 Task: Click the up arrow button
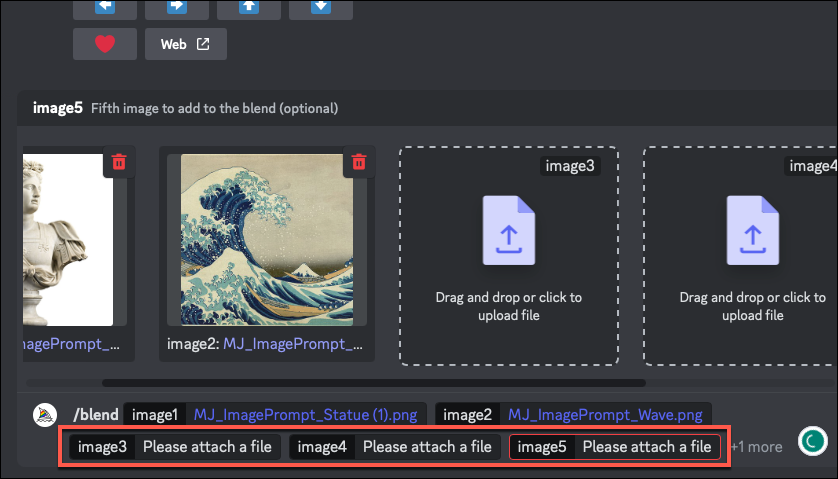(x=249, y=9)
